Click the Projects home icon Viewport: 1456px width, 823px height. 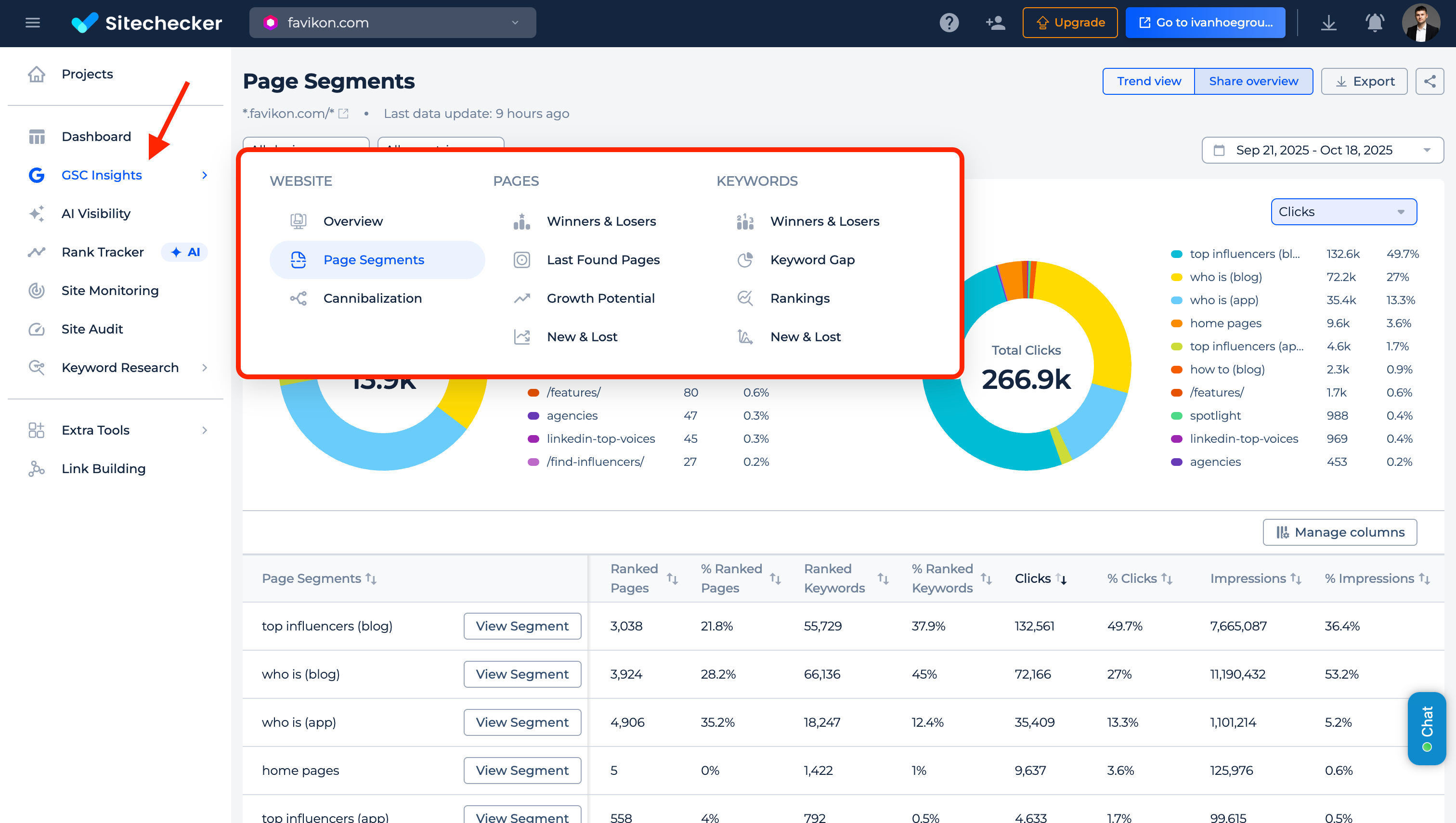[x=37, y=74]
